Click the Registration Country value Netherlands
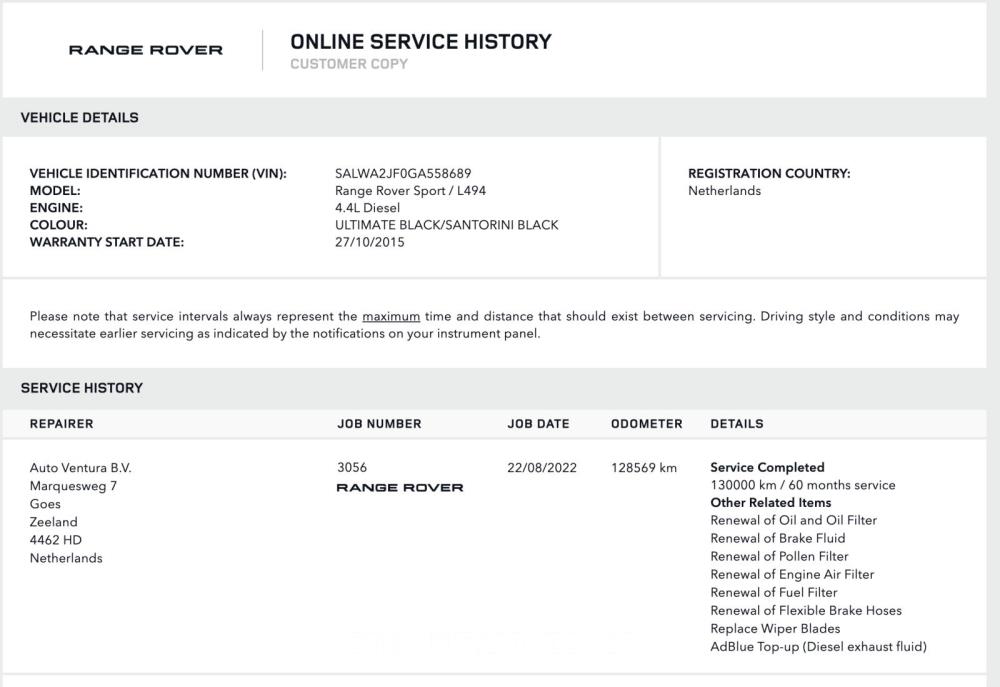The image size is (1000, 687). point(724,191)
